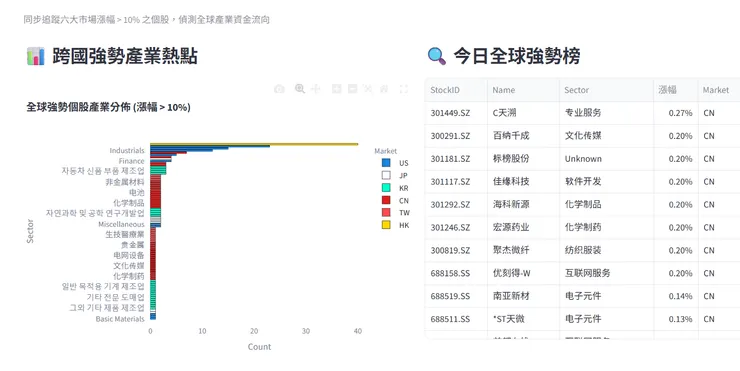Image resolution: width=740 pixels, height=371 pixels.
Task: Click the Miscellaneous sector axis label
Action: coord(121,224)
